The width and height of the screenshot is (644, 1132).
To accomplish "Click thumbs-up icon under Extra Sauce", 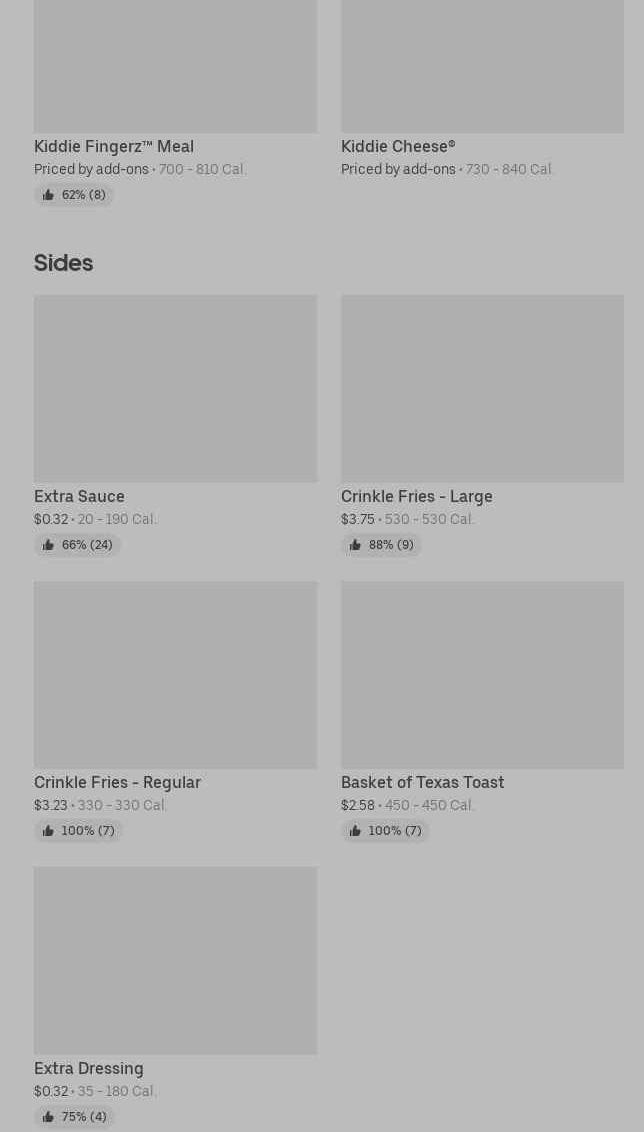I will [48, 545].
